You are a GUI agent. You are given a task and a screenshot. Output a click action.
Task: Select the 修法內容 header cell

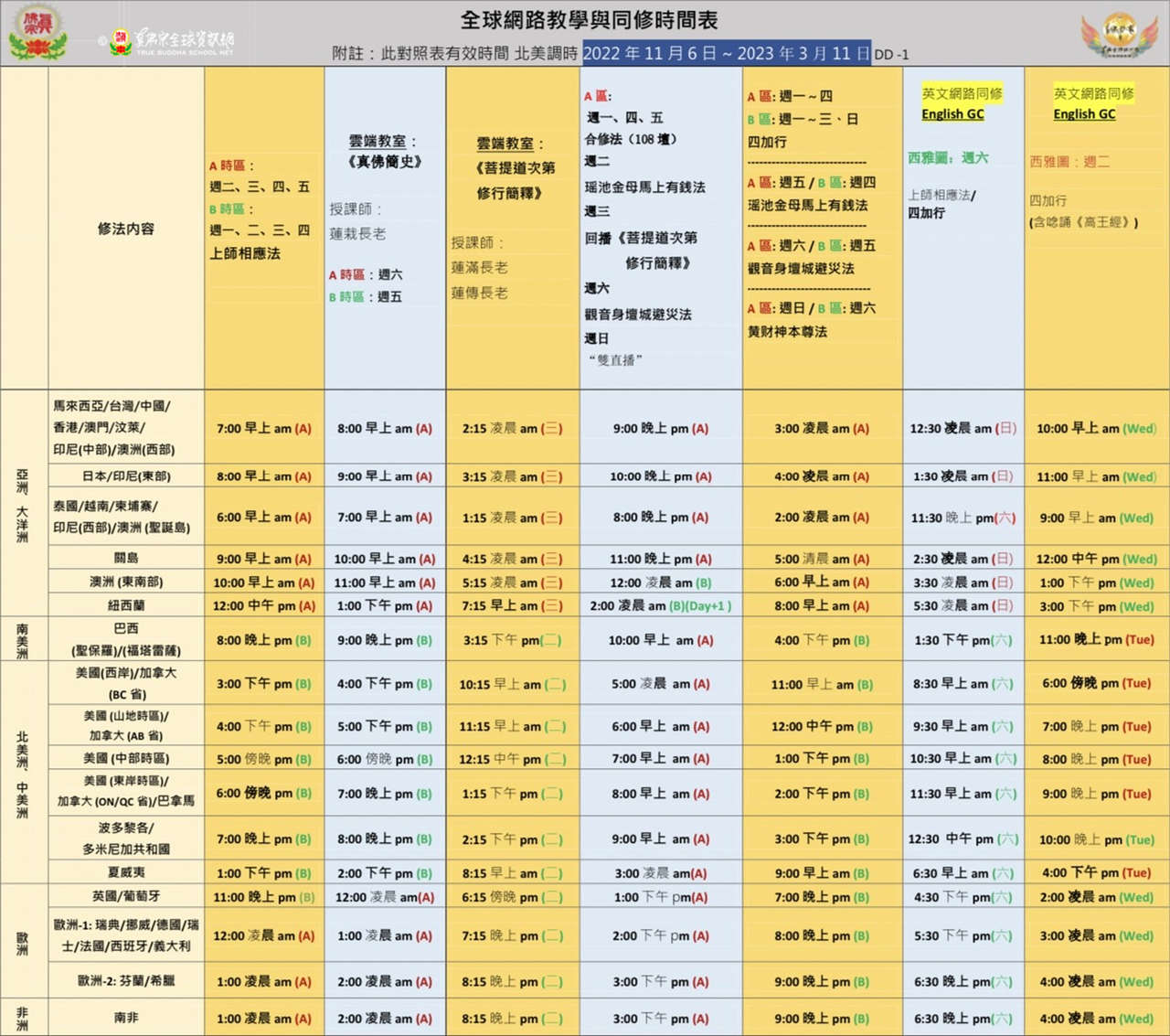pyautogui.click(x=126, y=229)
